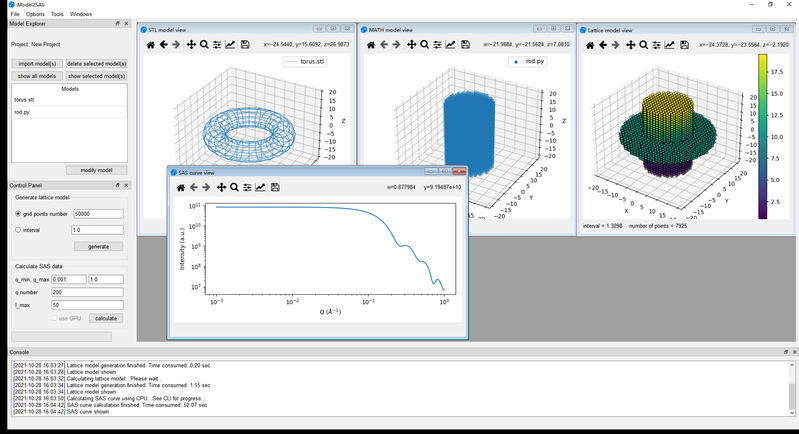Float the Console panel

785,353
